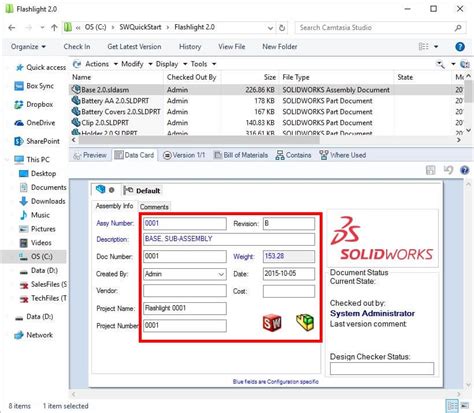Click the yellow-green assembly icon on the card
474x413 pixels.
[x=305, y=322]
